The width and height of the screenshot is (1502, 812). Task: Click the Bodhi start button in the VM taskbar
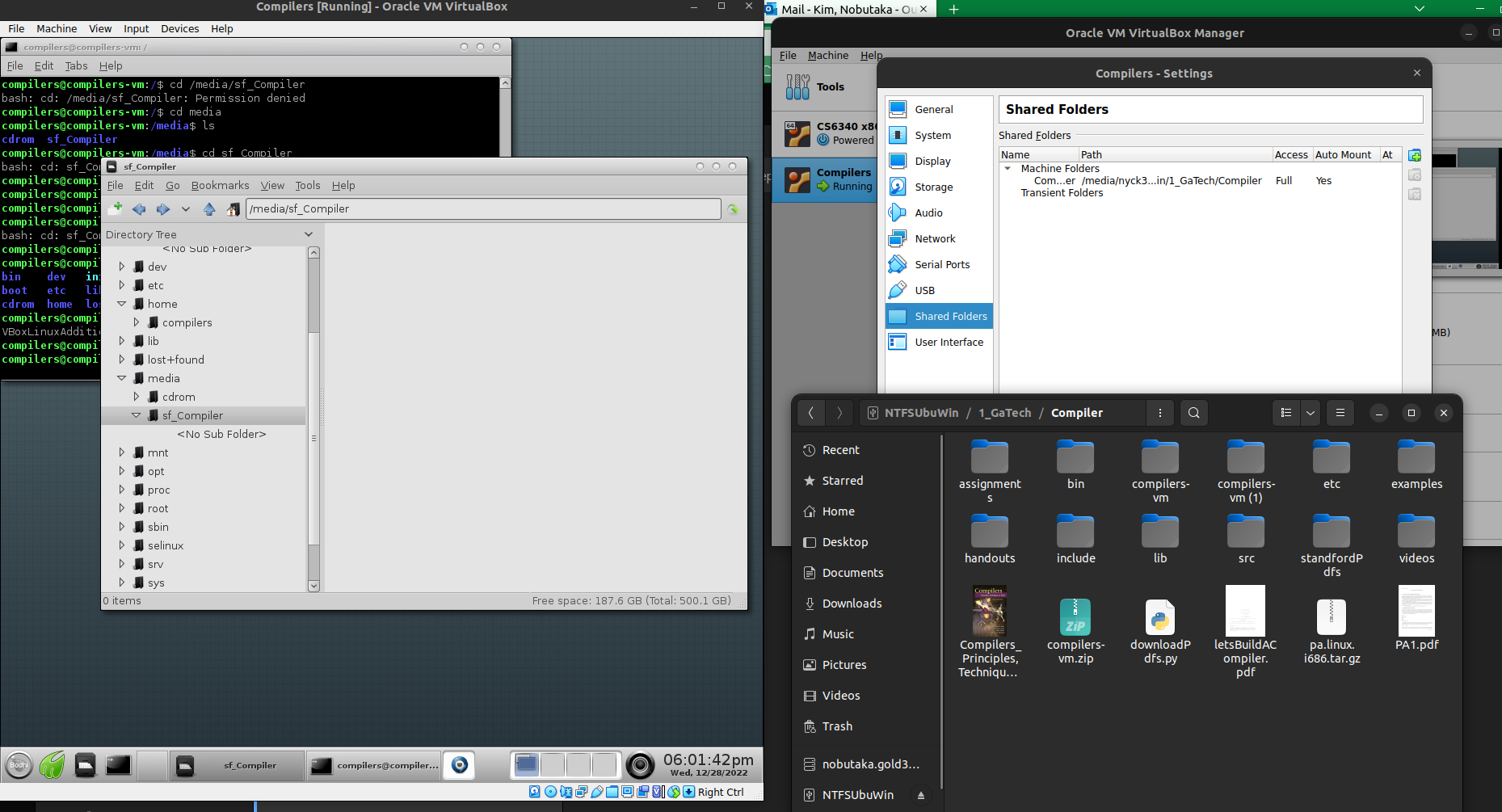pyautogui.click(x=19, y=764)
